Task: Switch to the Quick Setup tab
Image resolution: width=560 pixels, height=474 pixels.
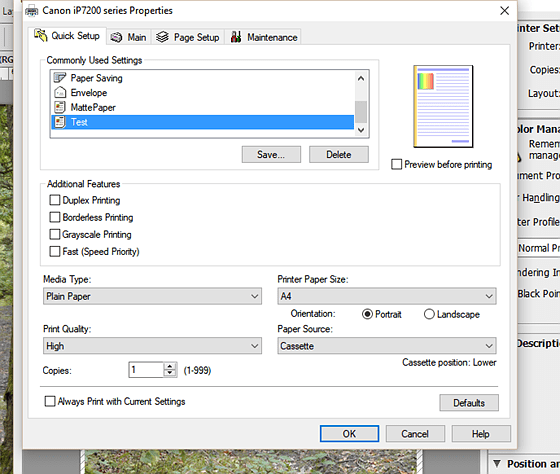Action: coord(67,36)
